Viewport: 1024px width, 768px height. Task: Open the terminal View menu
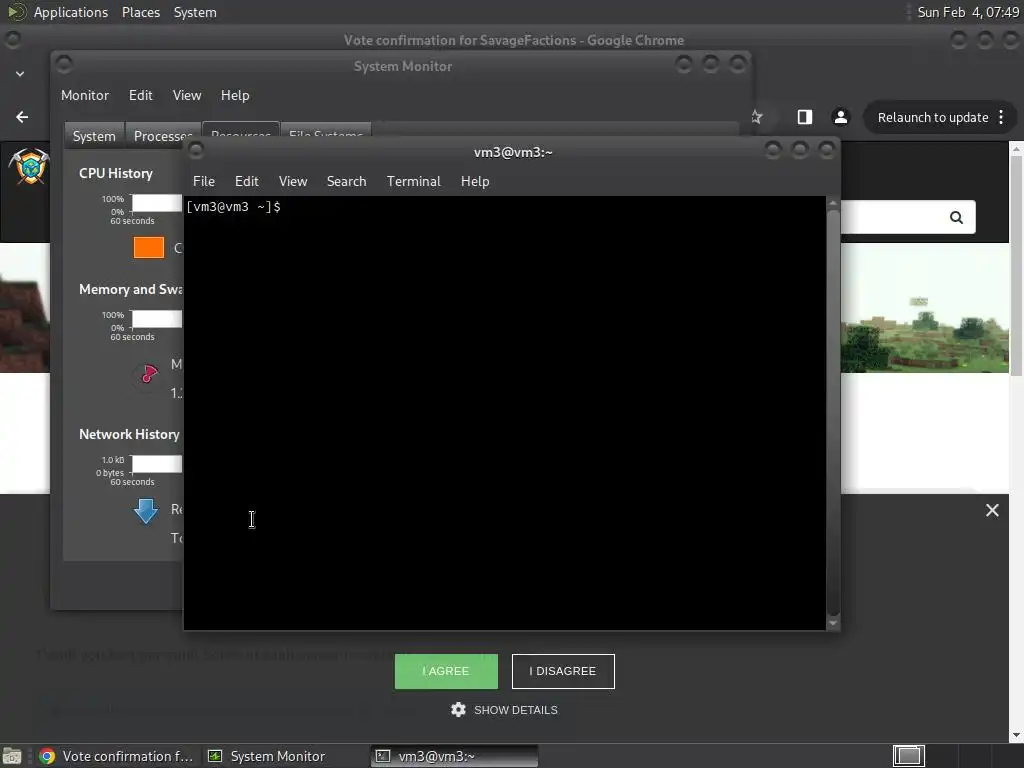pyautogui.click(x=293, y=182)
